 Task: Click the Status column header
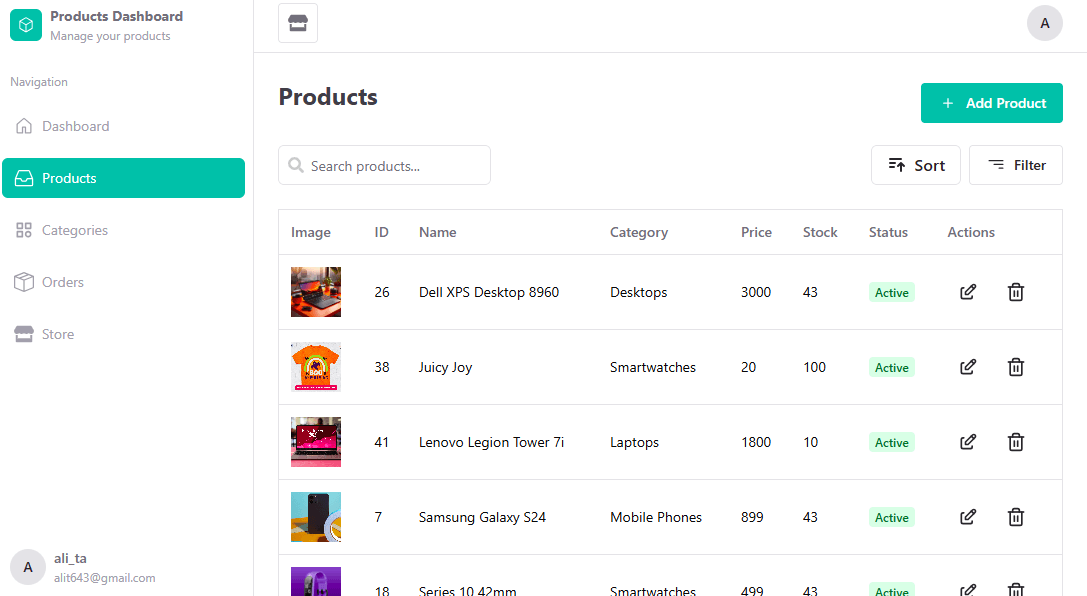coord(888,232)
